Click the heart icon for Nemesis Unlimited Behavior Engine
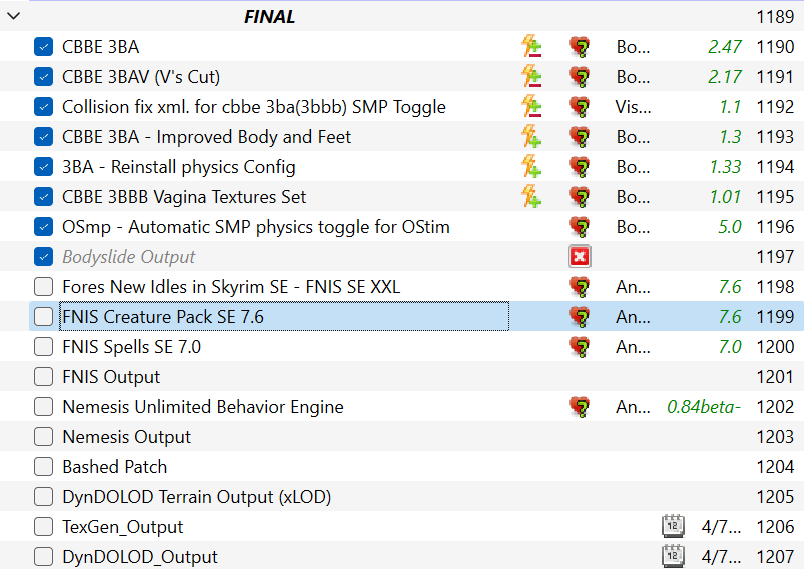The height and width of the screenshot is (569, 804). 580,407
